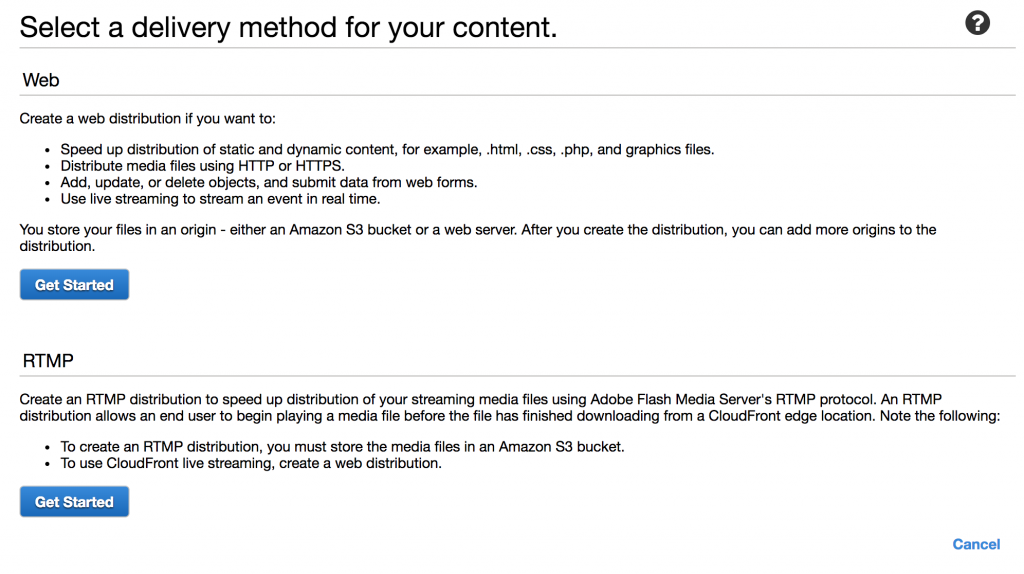Viewport: 1024px width, 574px height.
Task: Click the 'Speed up distribution of static' bullet
Action: (387, 150)
